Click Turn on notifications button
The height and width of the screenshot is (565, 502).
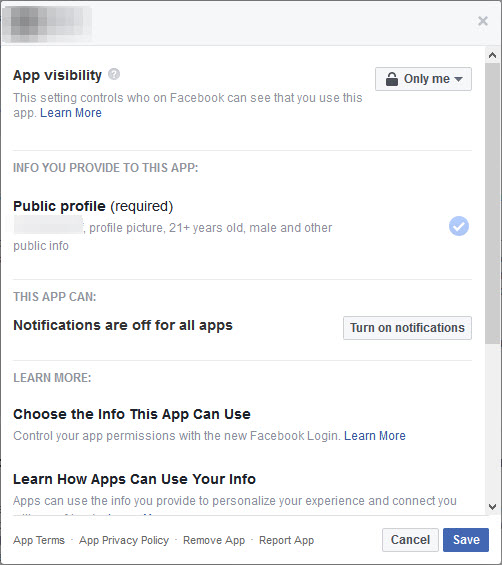tap(407, 328)
